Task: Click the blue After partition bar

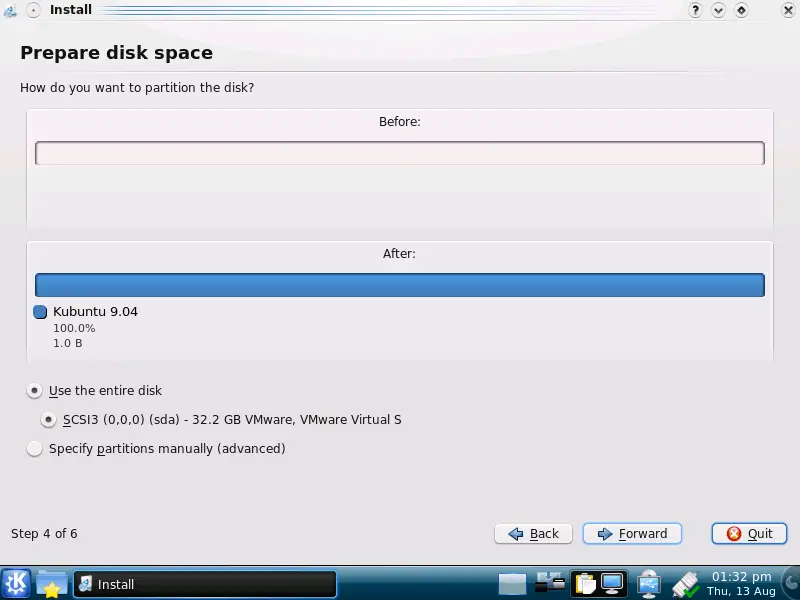Action: click(400, 285)
